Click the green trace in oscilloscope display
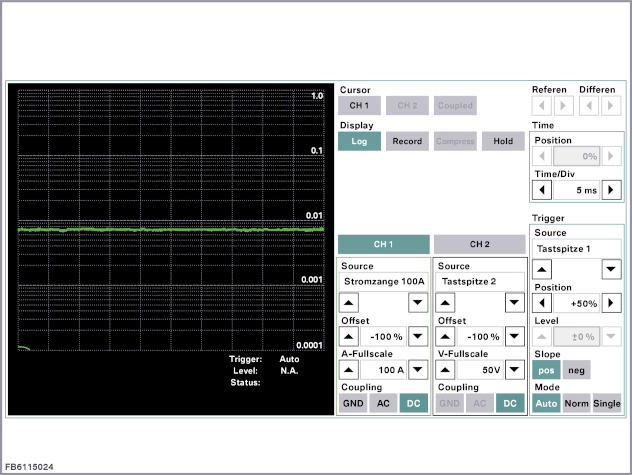Screen dimensions: 632x475 [171, 230]
